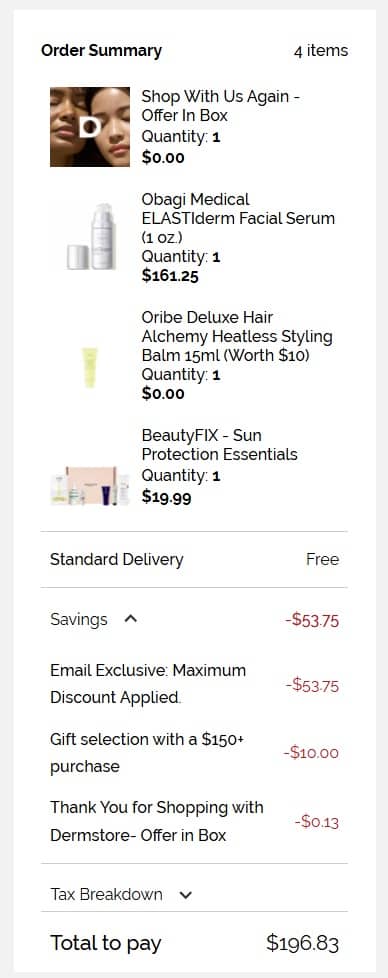The height and width of the screenshot is (978, 388).
Task: Click the BeautyFIX Sun Protection Essentials title
Action: point(220,445)
